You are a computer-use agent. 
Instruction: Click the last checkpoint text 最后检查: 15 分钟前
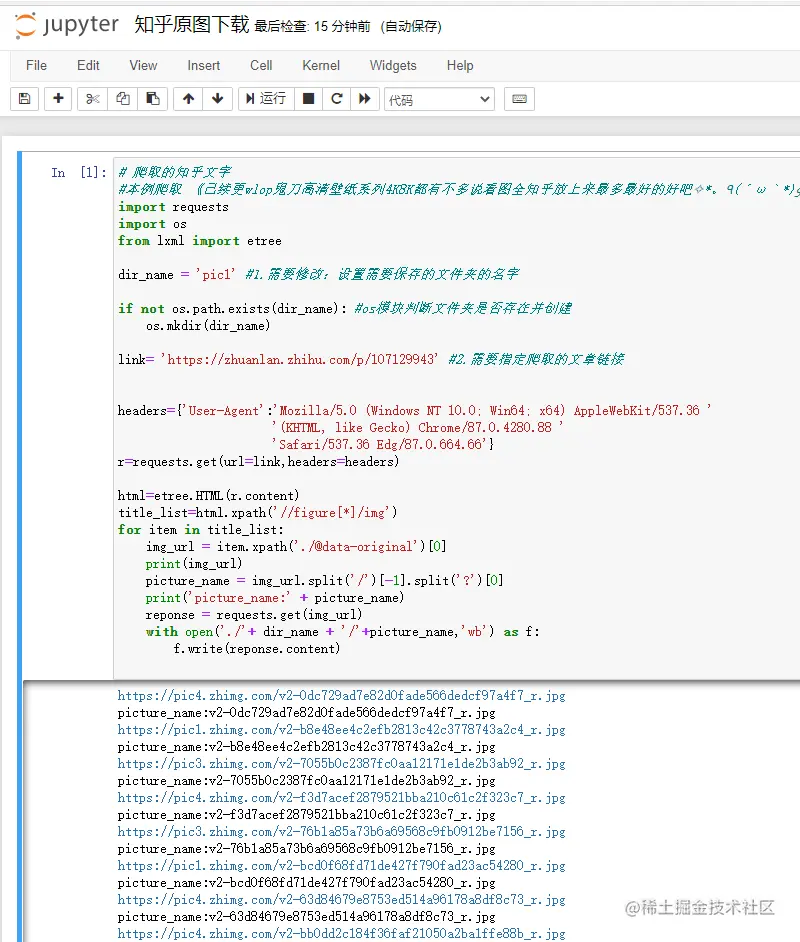[x=312, y=26]
